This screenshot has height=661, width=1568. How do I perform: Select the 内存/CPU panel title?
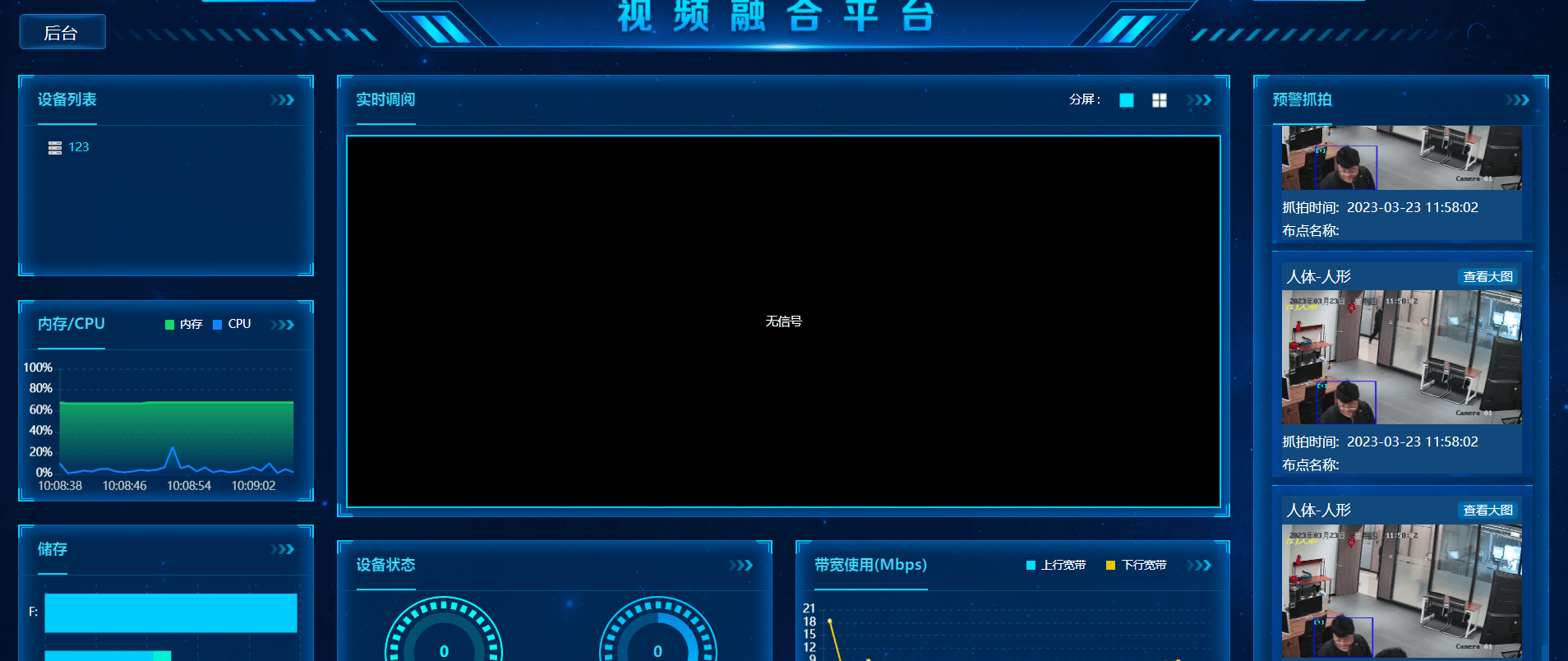click(x=71, y=324)
